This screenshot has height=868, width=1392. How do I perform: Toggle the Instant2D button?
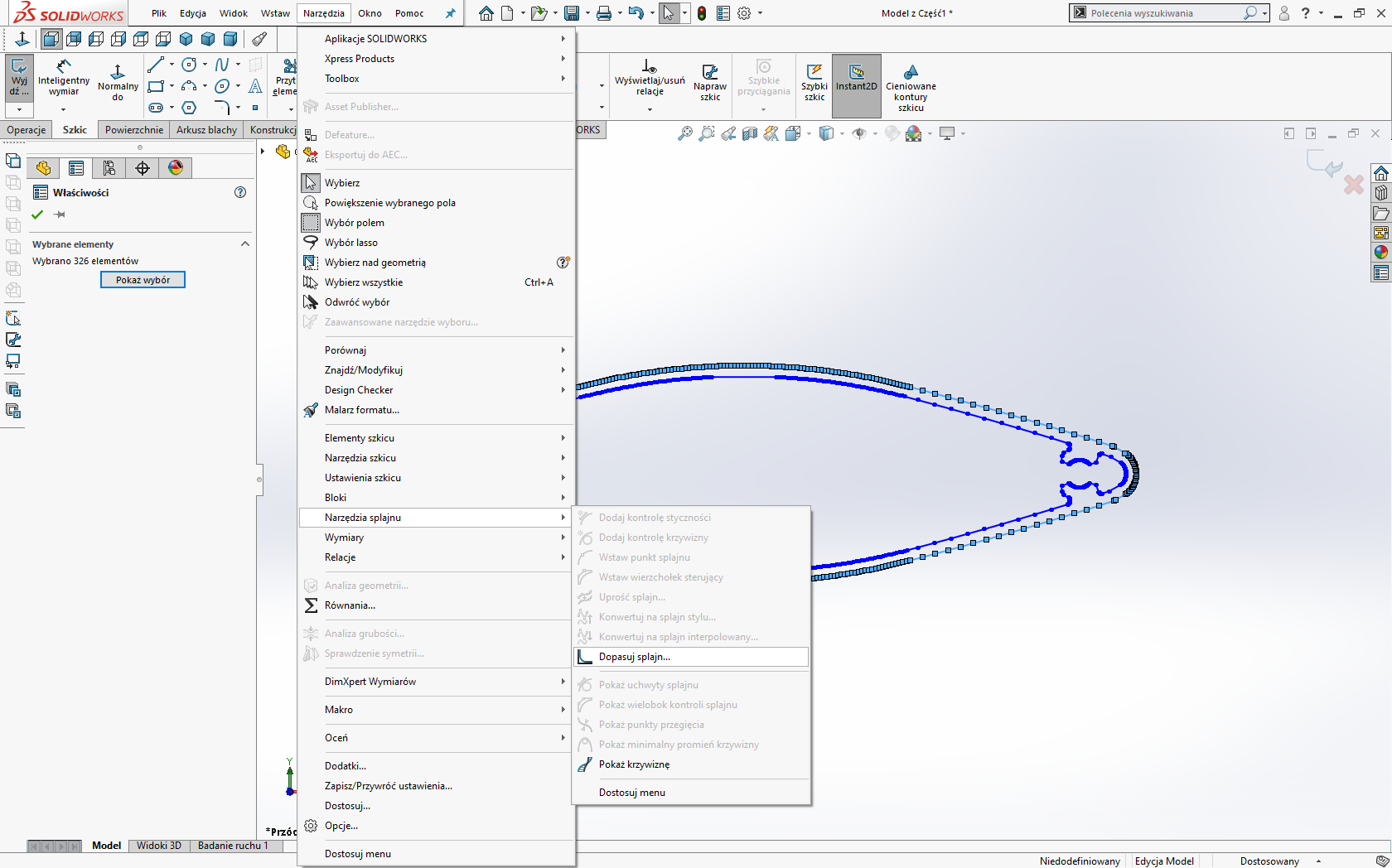(856, 85)
